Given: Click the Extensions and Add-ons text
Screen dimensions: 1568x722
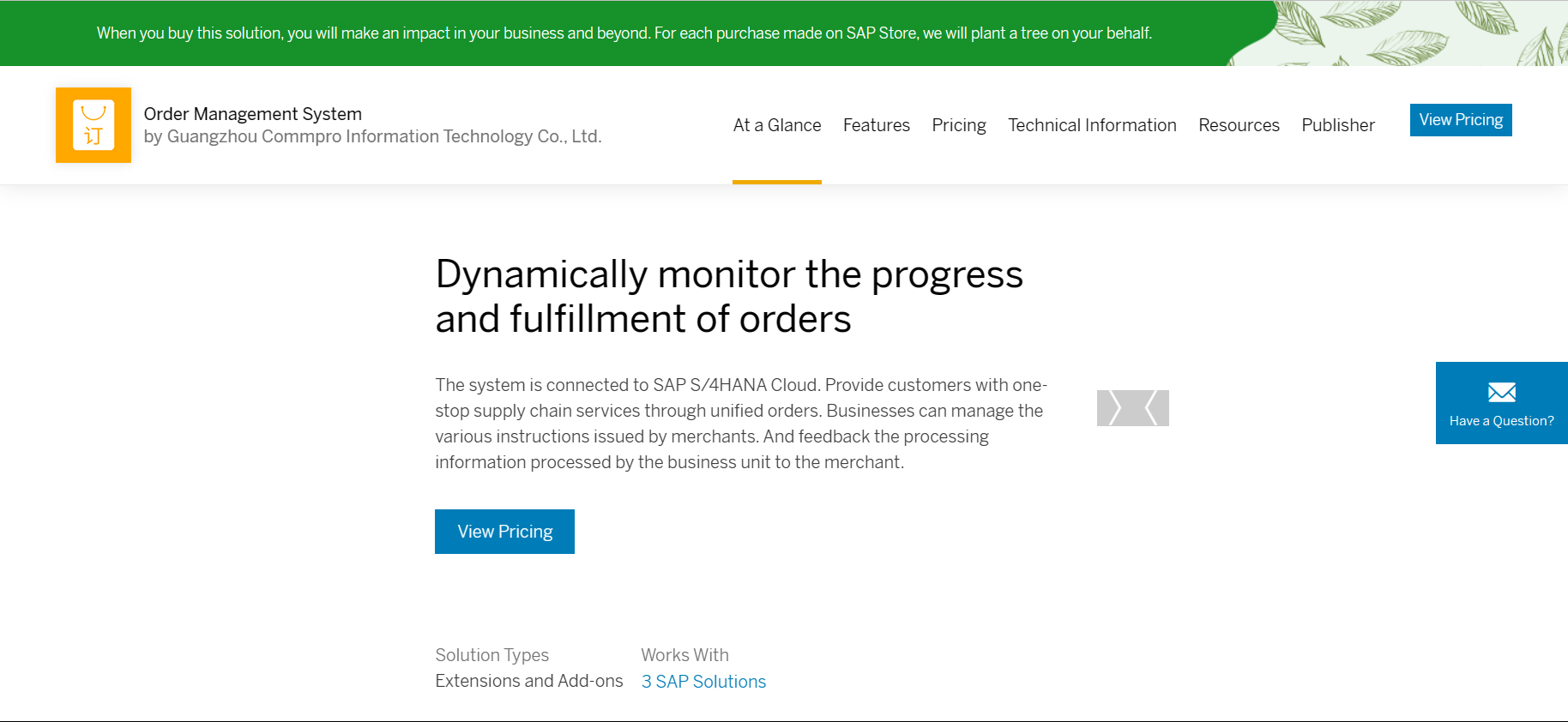Looking at the screenshot, I should [528, 681].
